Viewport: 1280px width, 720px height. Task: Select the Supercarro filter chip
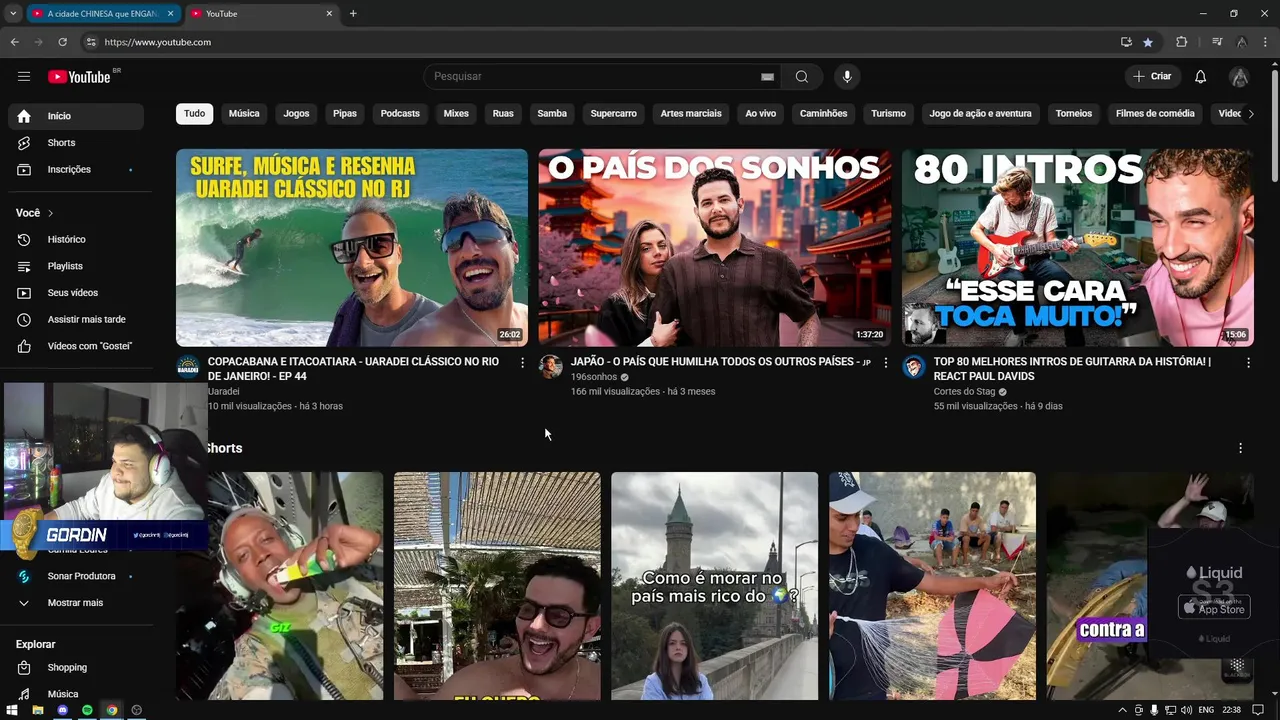pyautogui.click(x=614, y=114)
